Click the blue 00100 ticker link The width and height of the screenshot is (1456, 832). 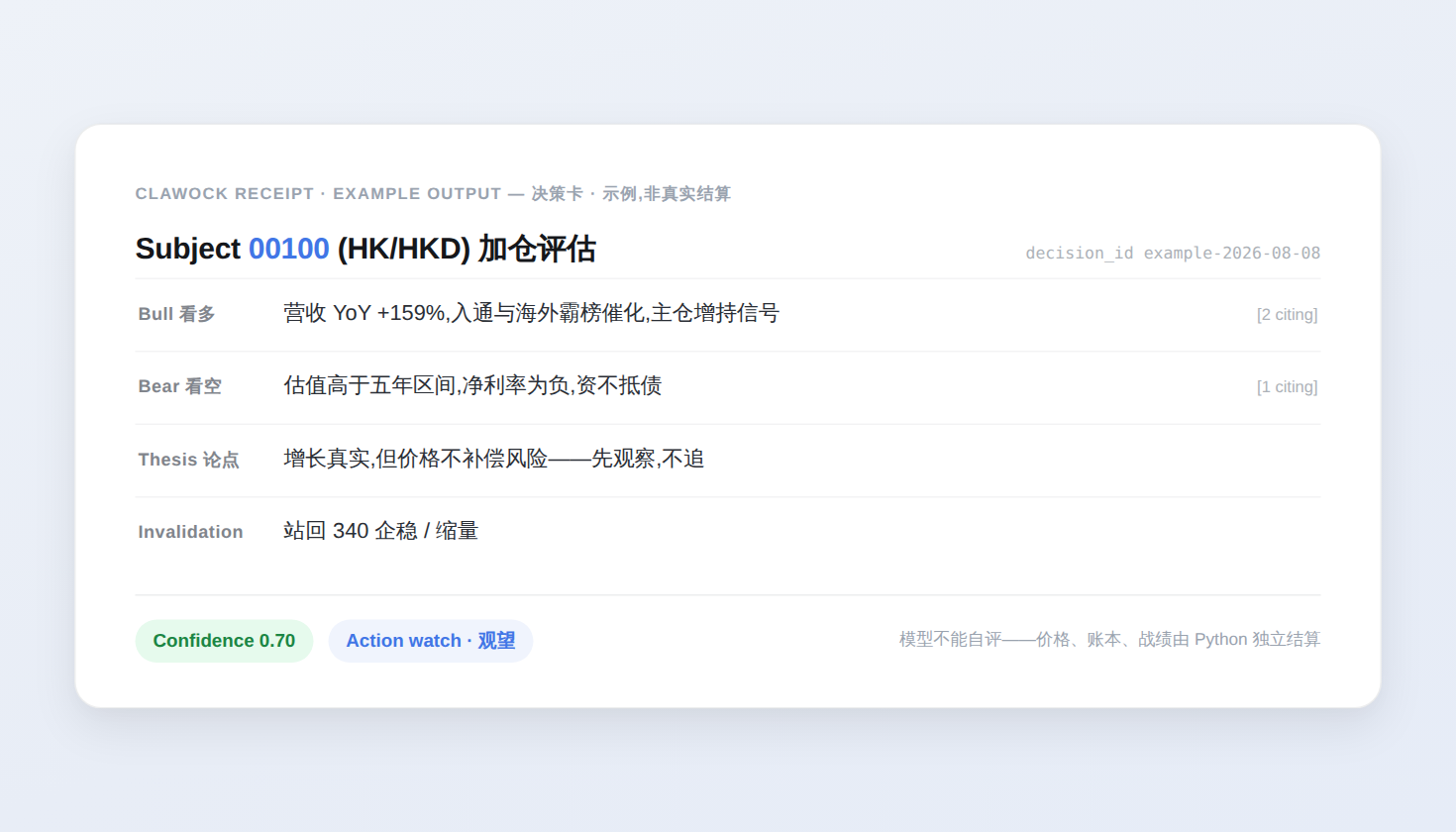tap(288, 249)
